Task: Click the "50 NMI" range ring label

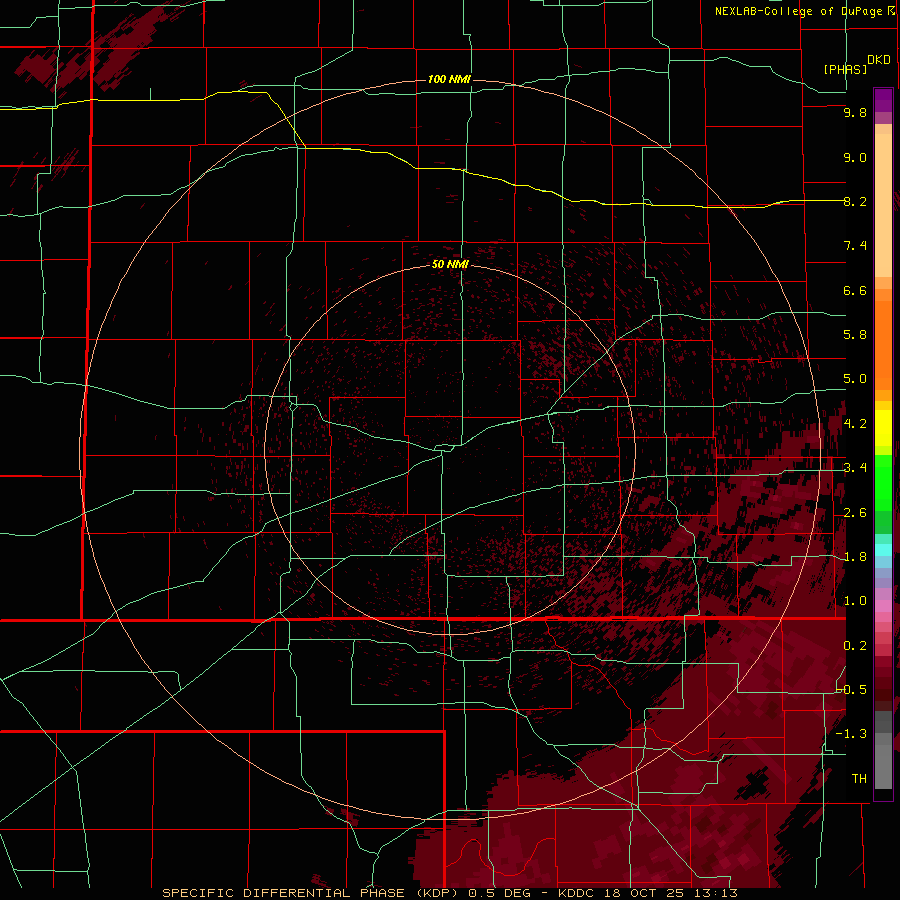Action: 450,265
